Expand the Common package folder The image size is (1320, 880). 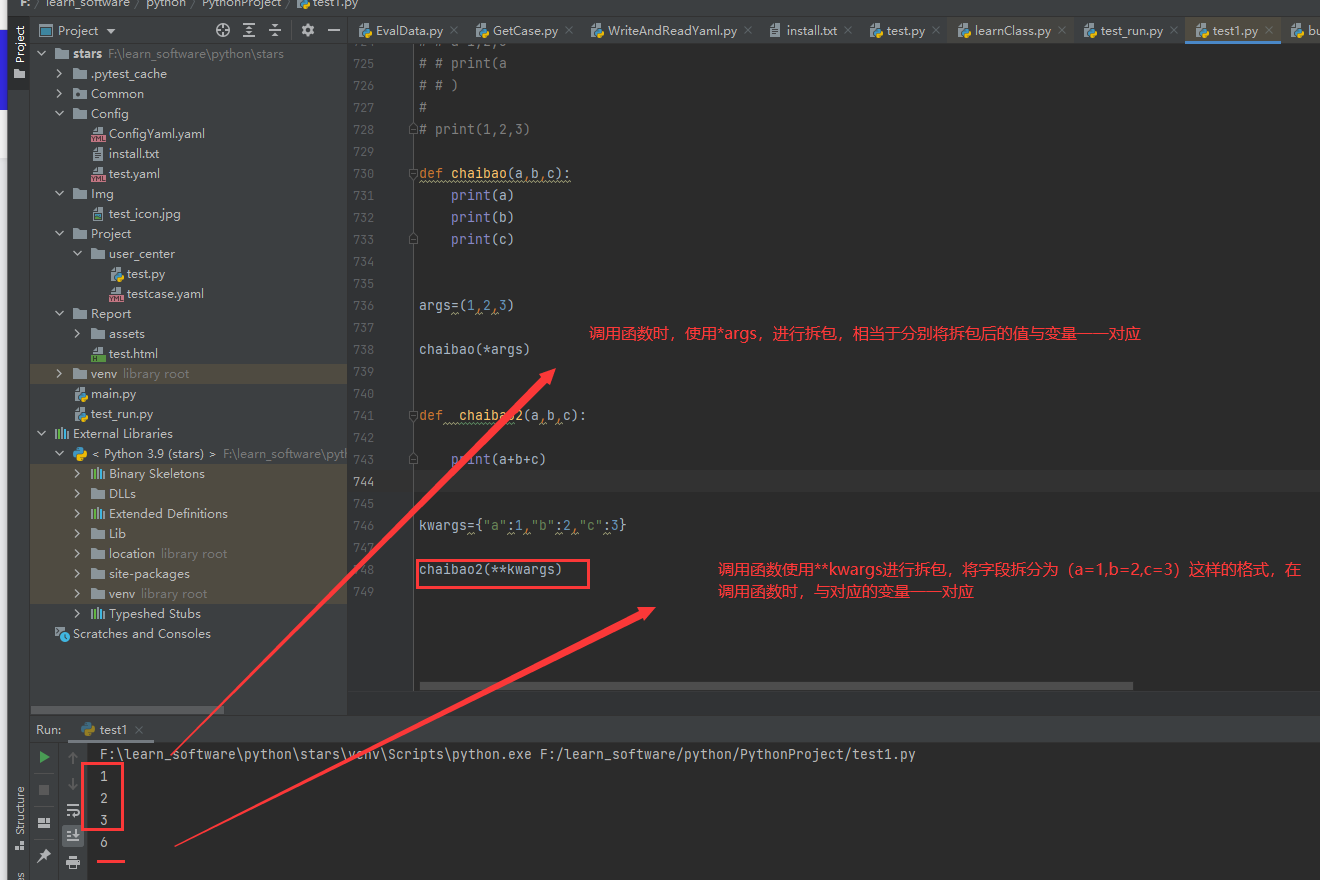(x=60, y=94)
